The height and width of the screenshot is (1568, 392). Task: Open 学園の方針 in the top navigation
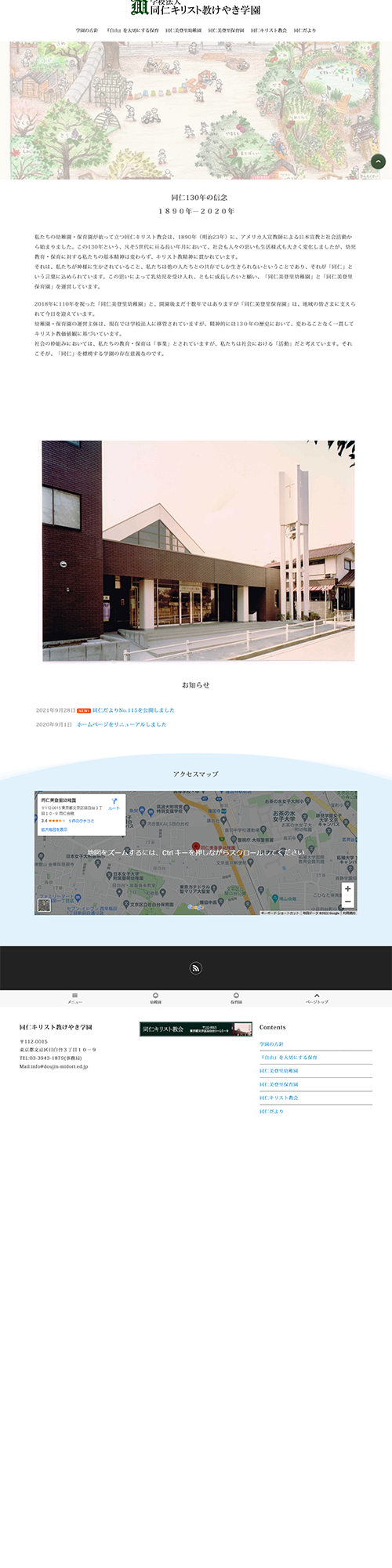pyautogui.click(x=87, y=31)
